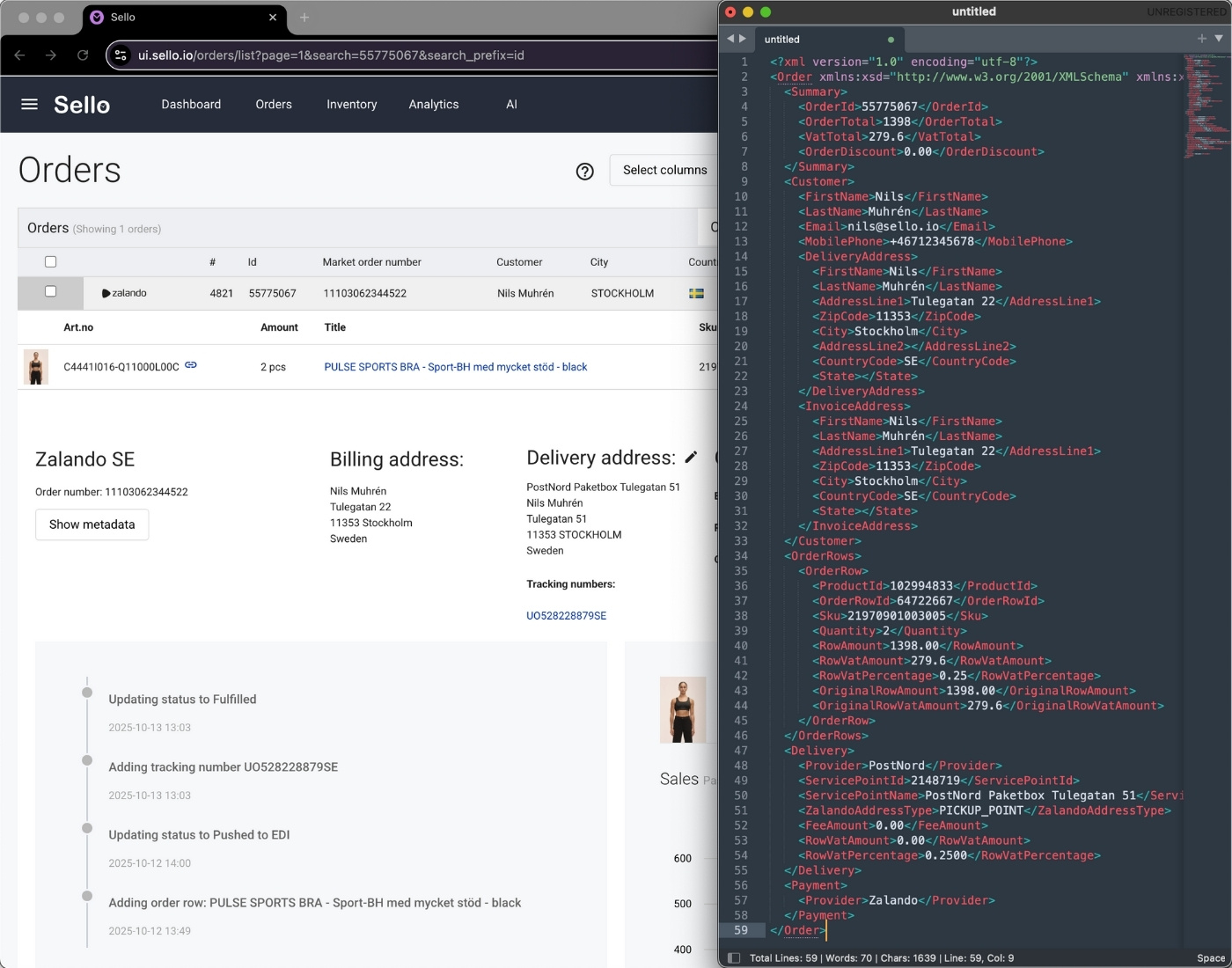Reload the page using the browser refresh icon
The height and width of the screenshot is (968, 1232).
[x=83, y=55]
